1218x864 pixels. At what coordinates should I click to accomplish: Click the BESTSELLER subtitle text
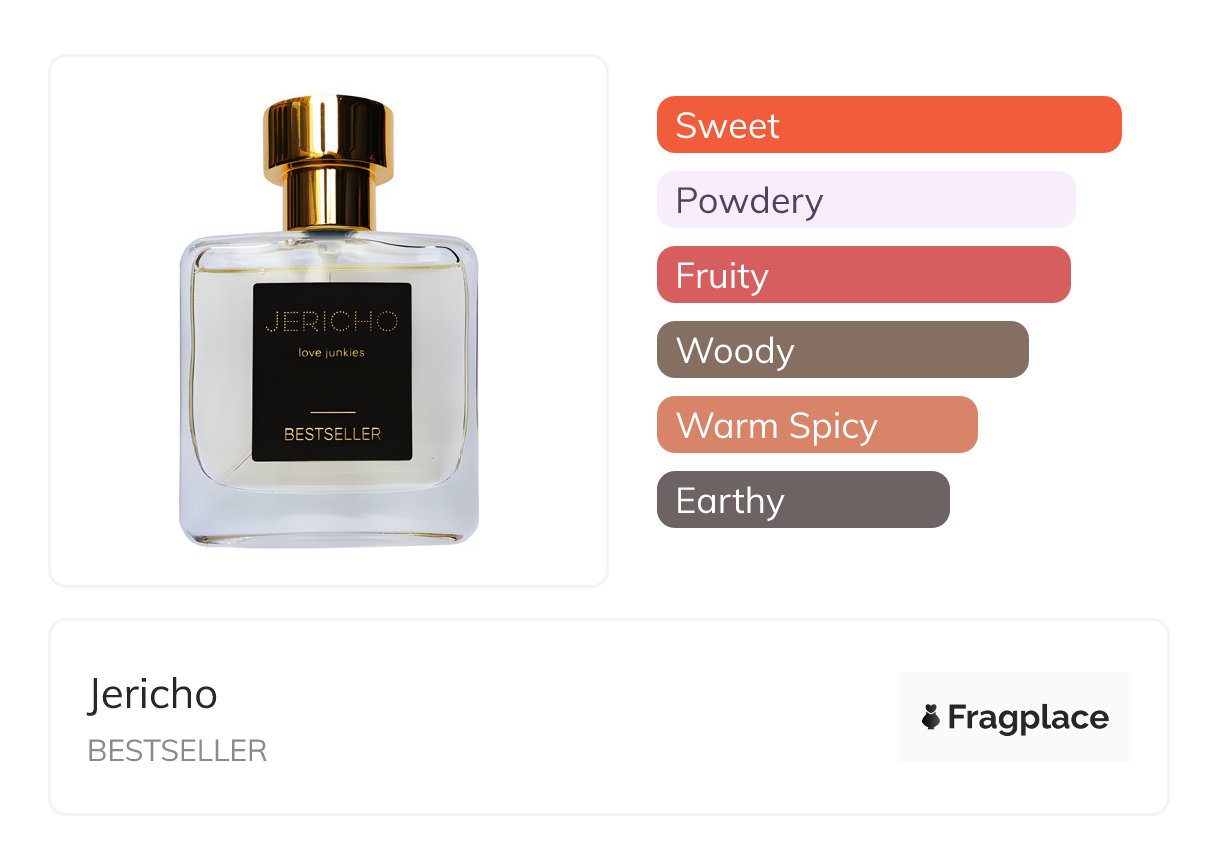178,751
